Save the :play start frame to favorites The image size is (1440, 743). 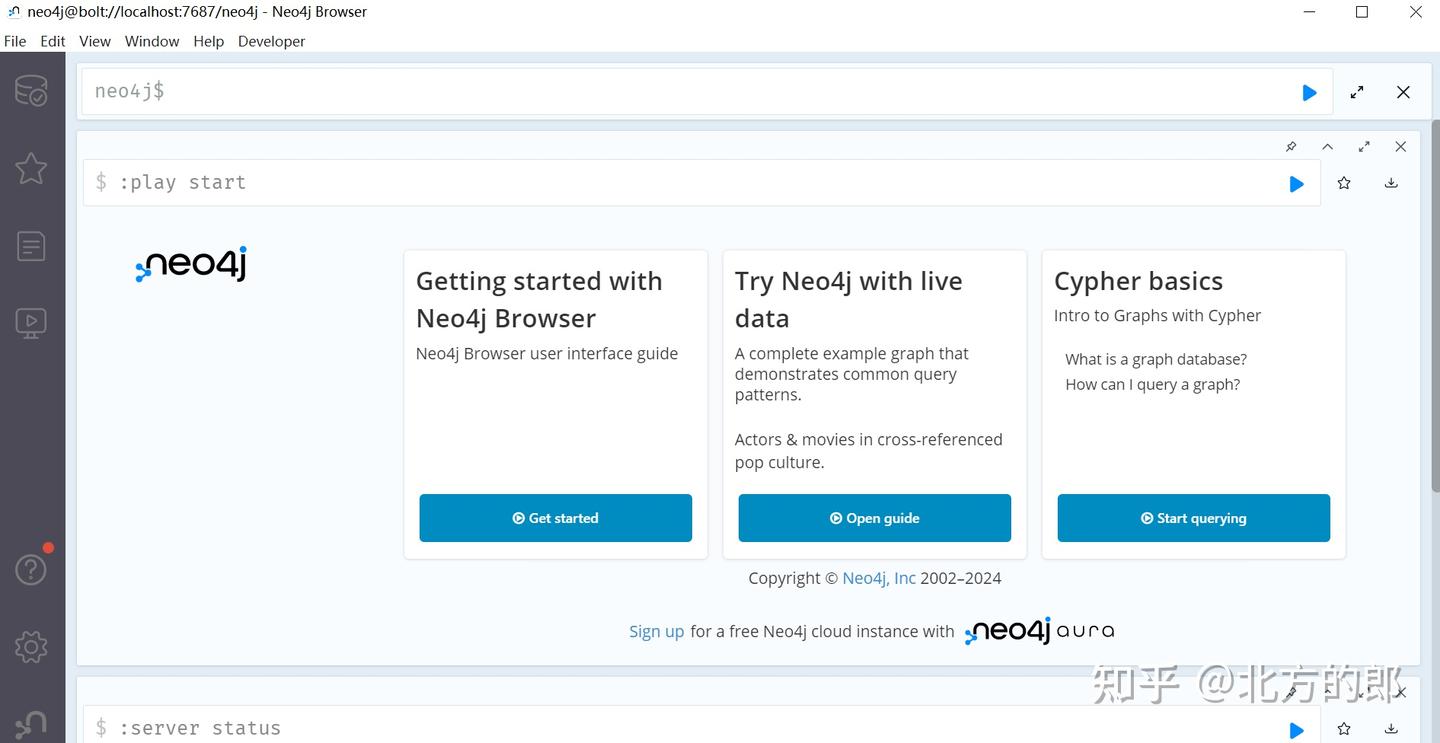pos(1343,182)
